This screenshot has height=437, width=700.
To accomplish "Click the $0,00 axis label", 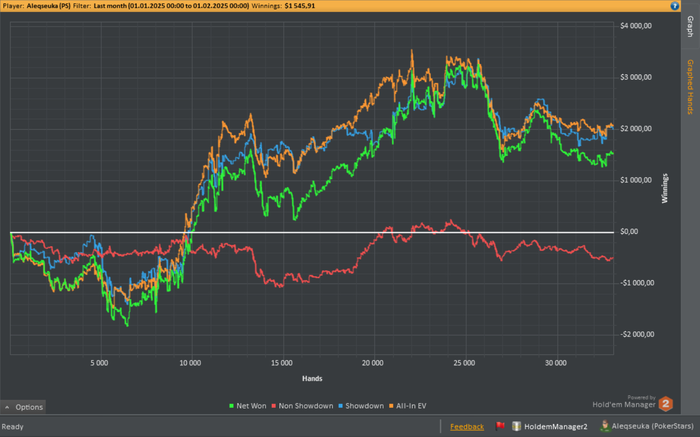I will 629,232.
